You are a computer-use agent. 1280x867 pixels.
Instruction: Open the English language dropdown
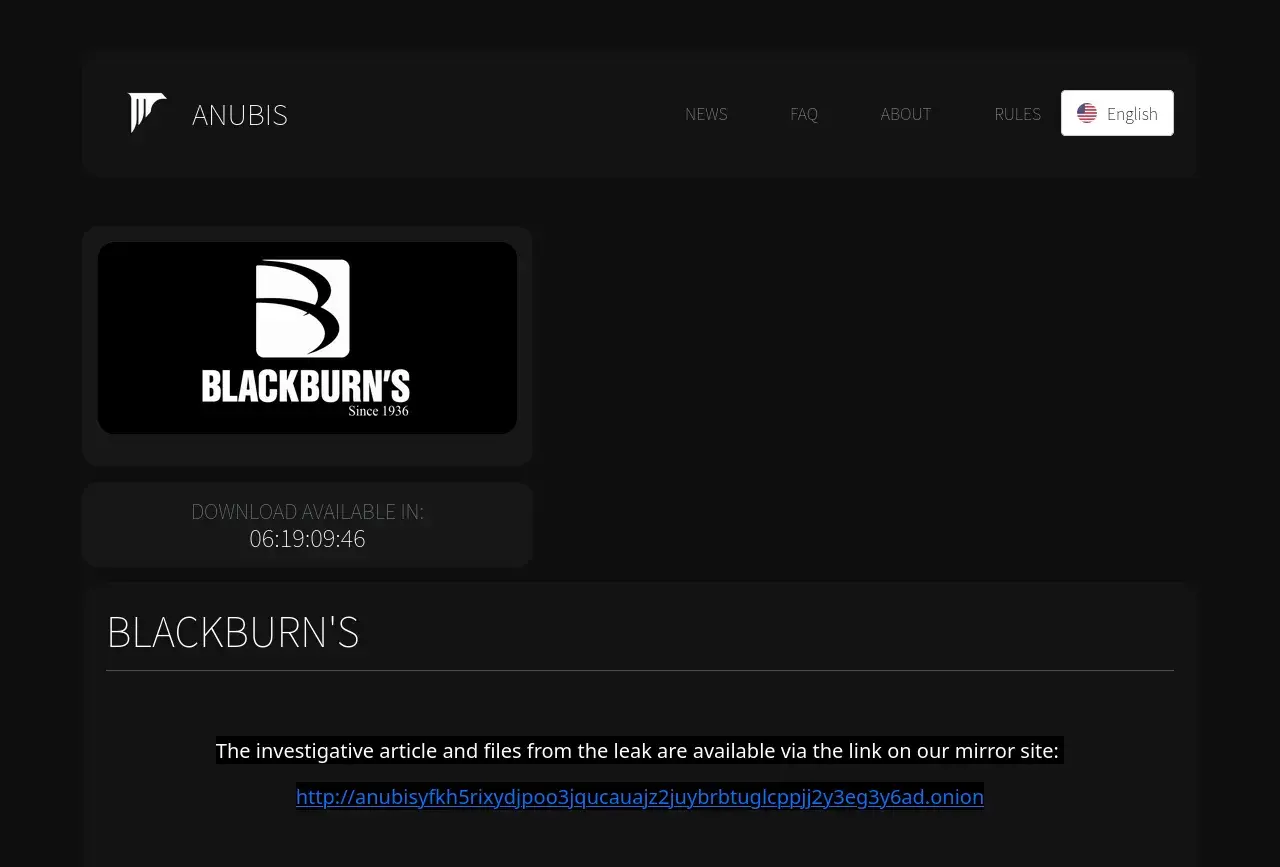1117,113
